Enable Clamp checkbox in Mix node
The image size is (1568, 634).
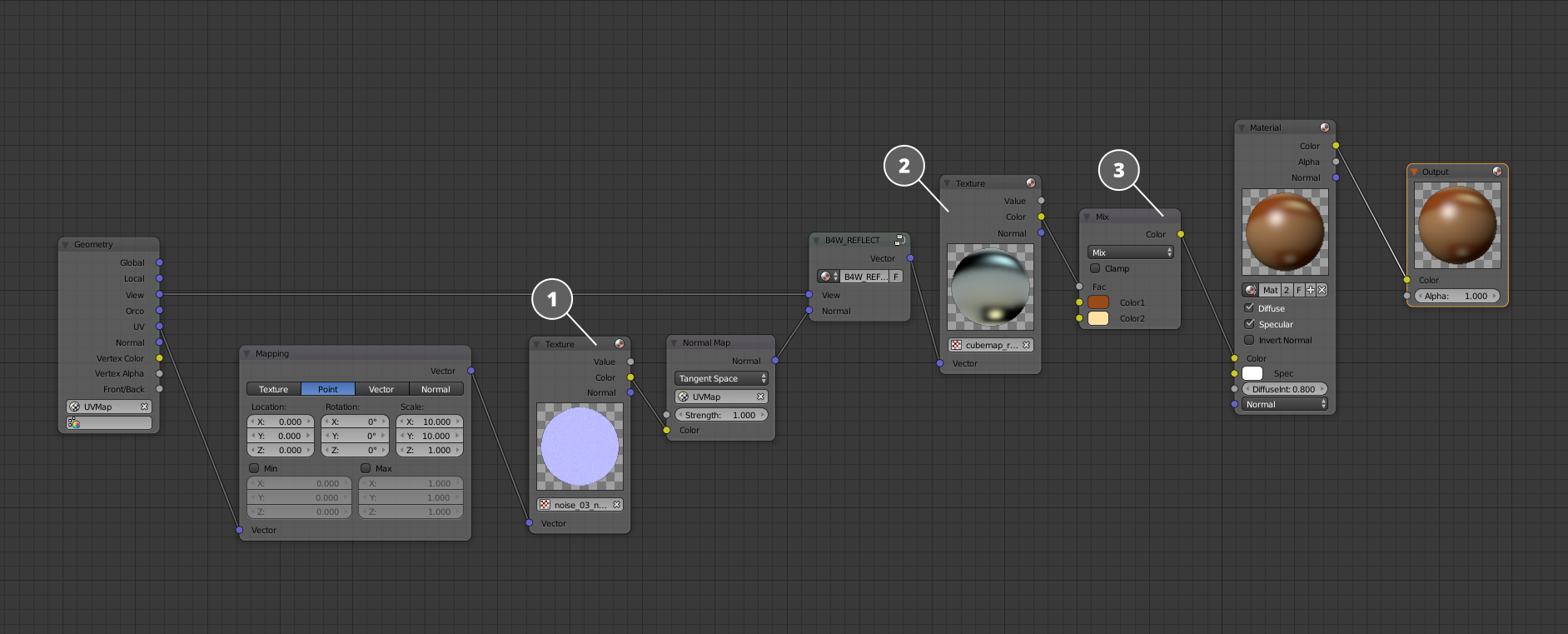tap(1095, 268)
